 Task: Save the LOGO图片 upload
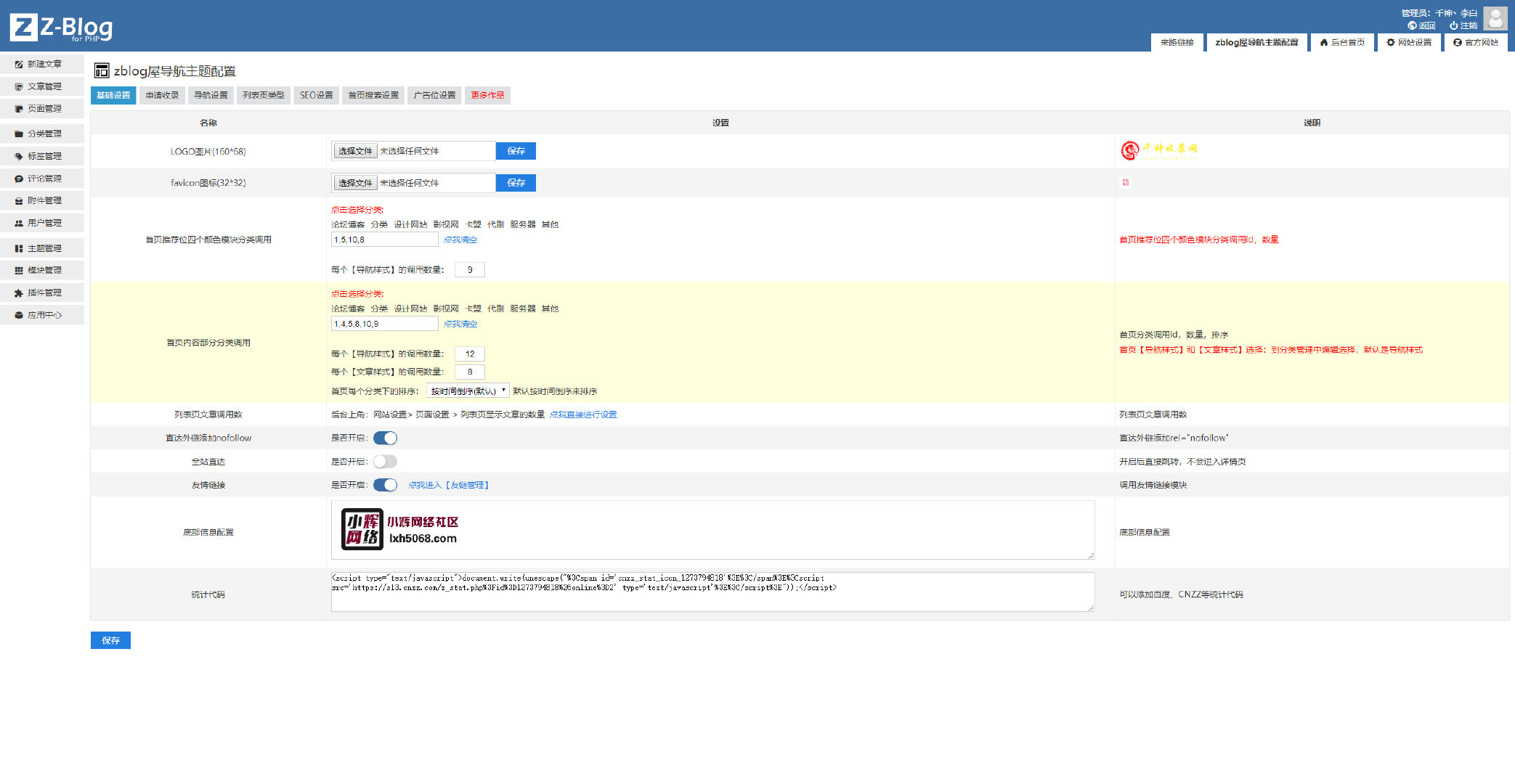(516, 151)
